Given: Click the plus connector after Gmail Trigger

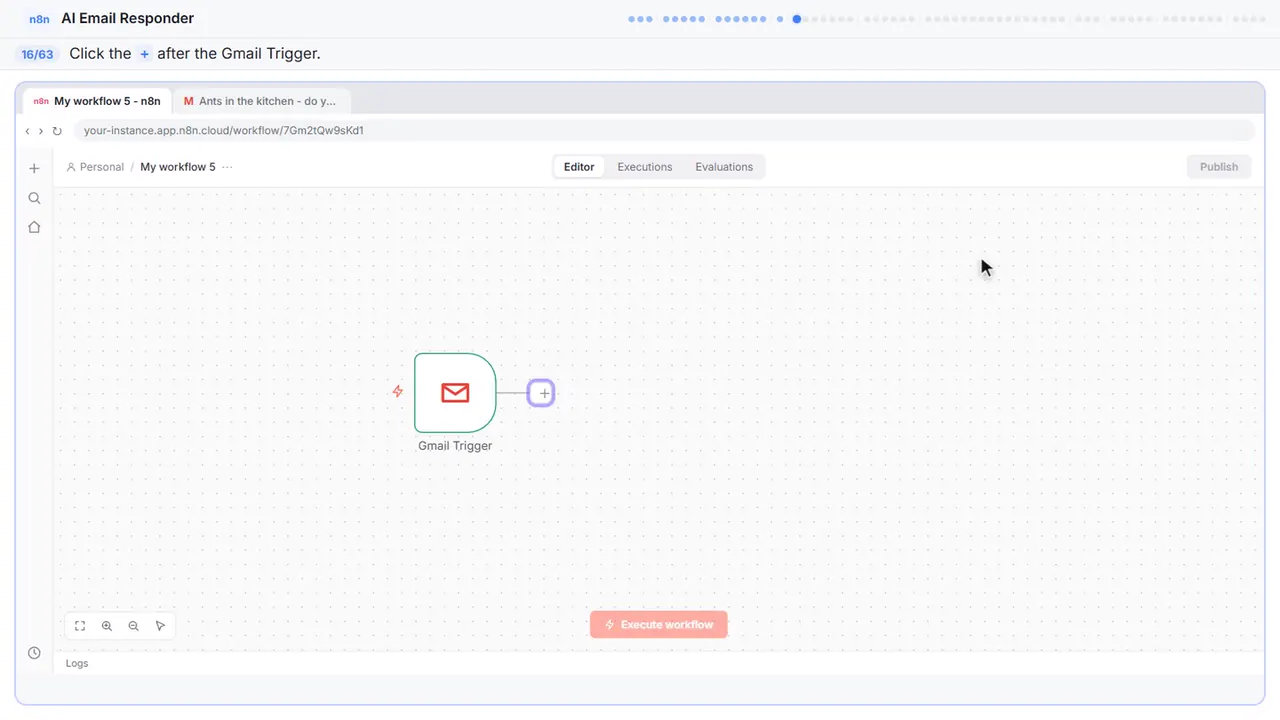Looking at the screenshot, I should click(x=541, y=393).
